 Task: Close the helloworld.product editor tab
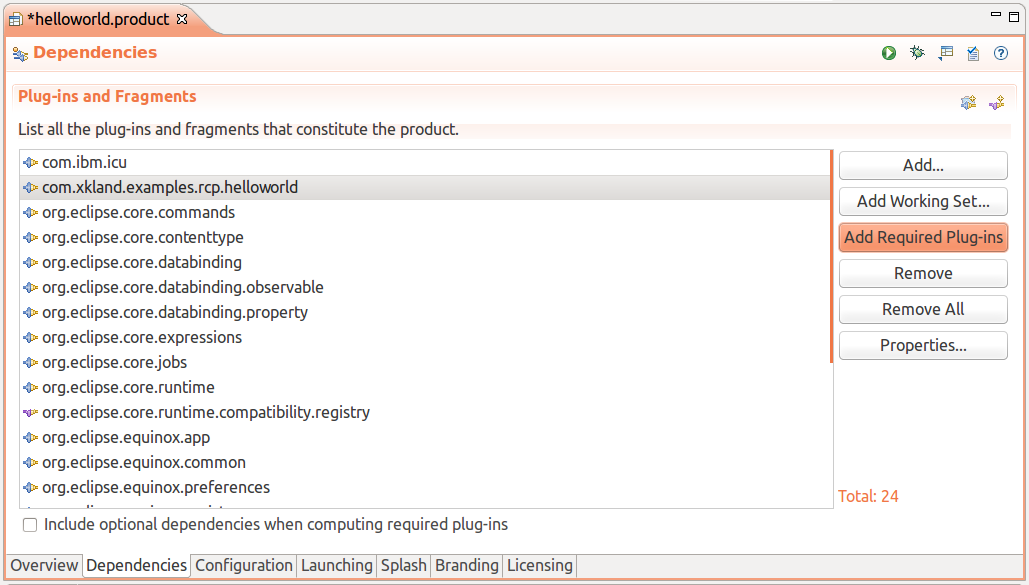pyautogui.click(x=182, y=19)
